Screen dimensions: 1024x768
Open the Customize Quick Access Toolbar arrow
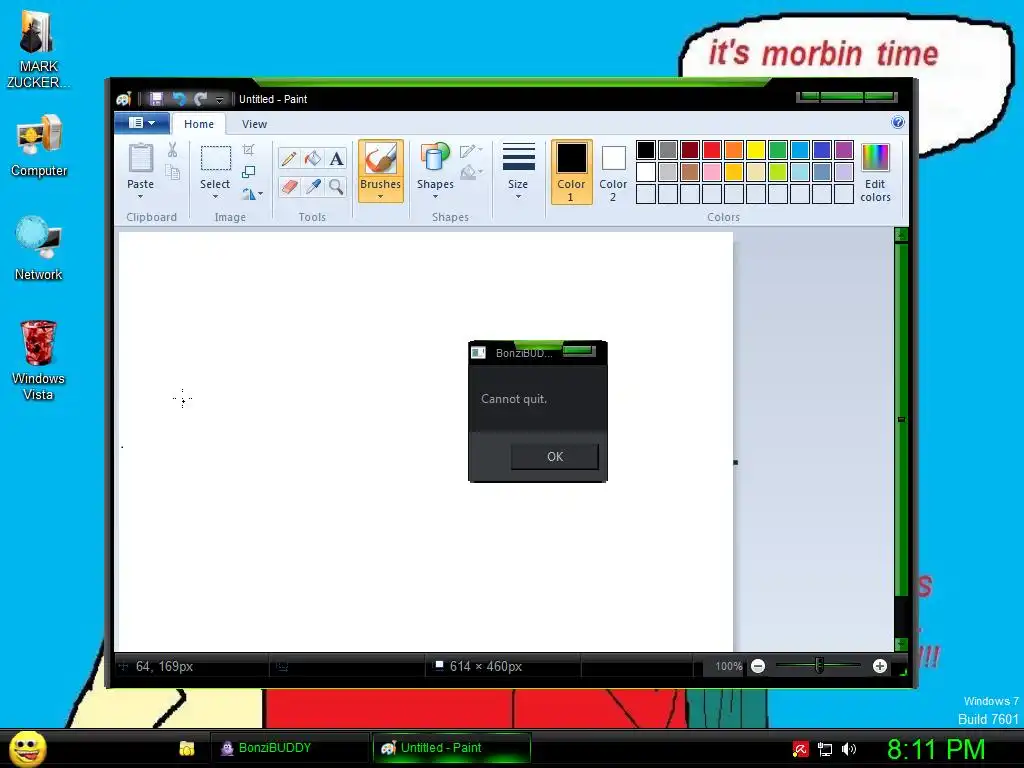(219, 99)
